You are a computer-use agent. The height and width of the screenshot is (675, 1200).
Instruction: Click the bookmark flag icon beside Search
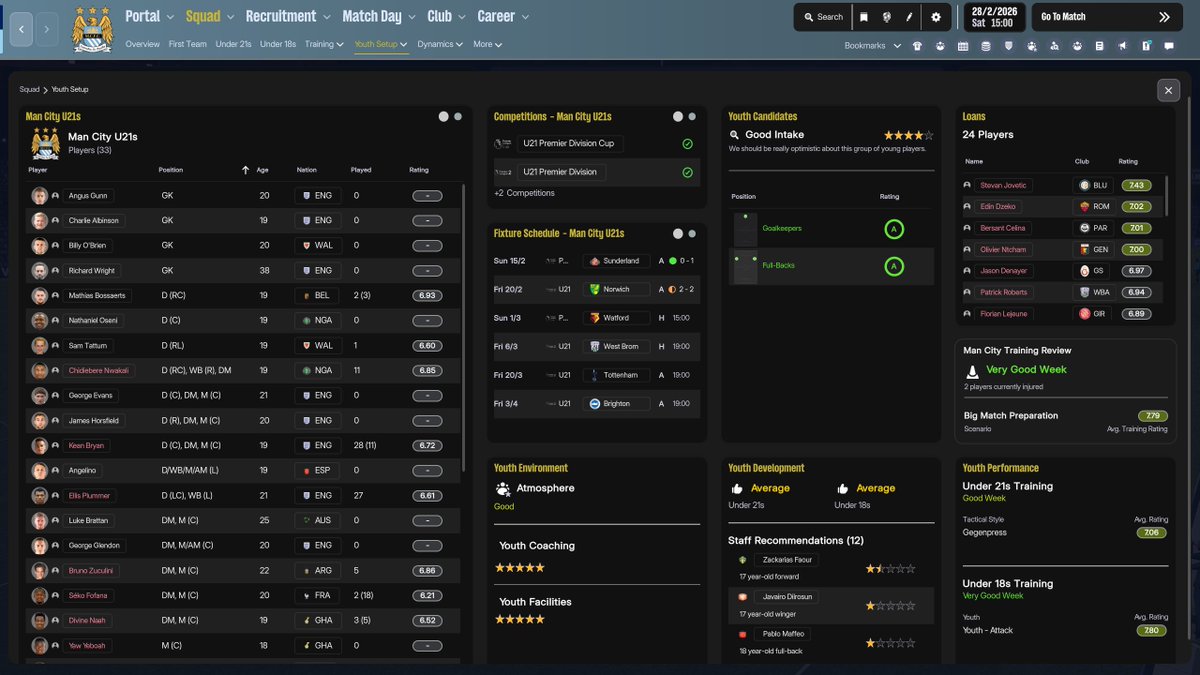point(864,17)
